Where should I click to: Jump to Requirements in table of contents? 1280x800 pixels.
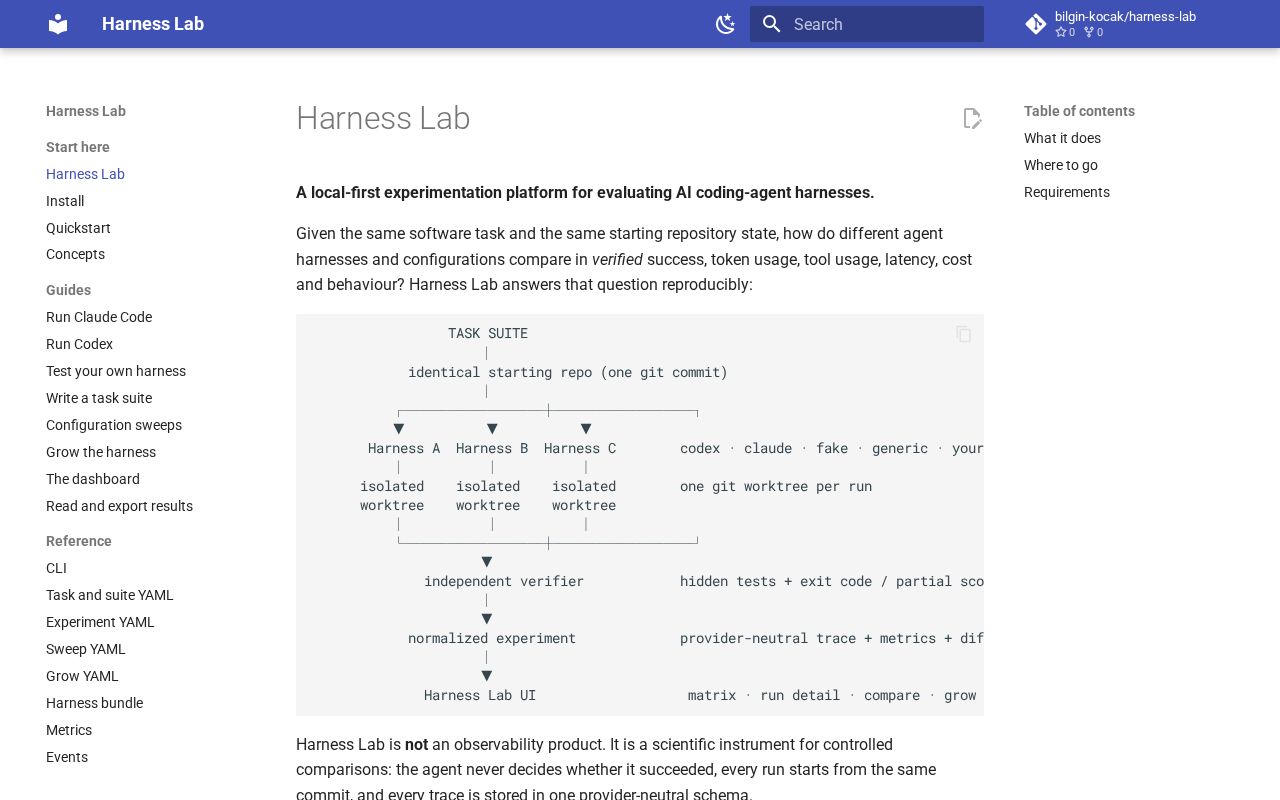[1067, 192]
